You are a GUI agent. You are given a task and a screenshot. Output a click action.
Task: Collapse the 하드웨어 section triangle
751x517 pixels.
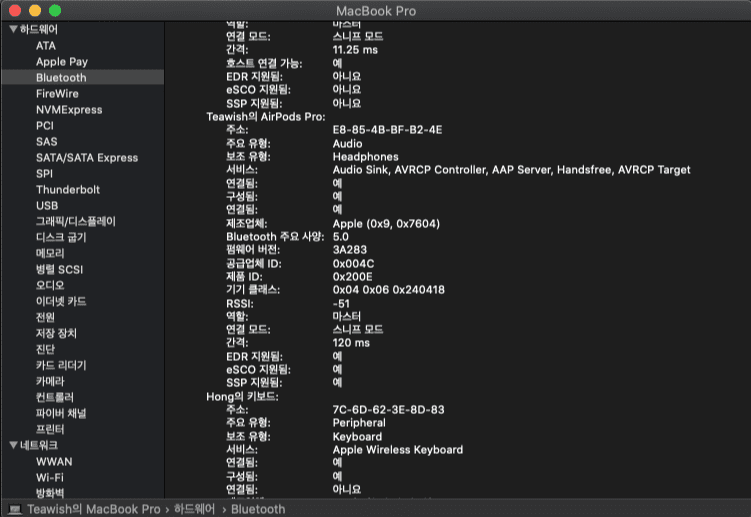[x=13, y=30]
